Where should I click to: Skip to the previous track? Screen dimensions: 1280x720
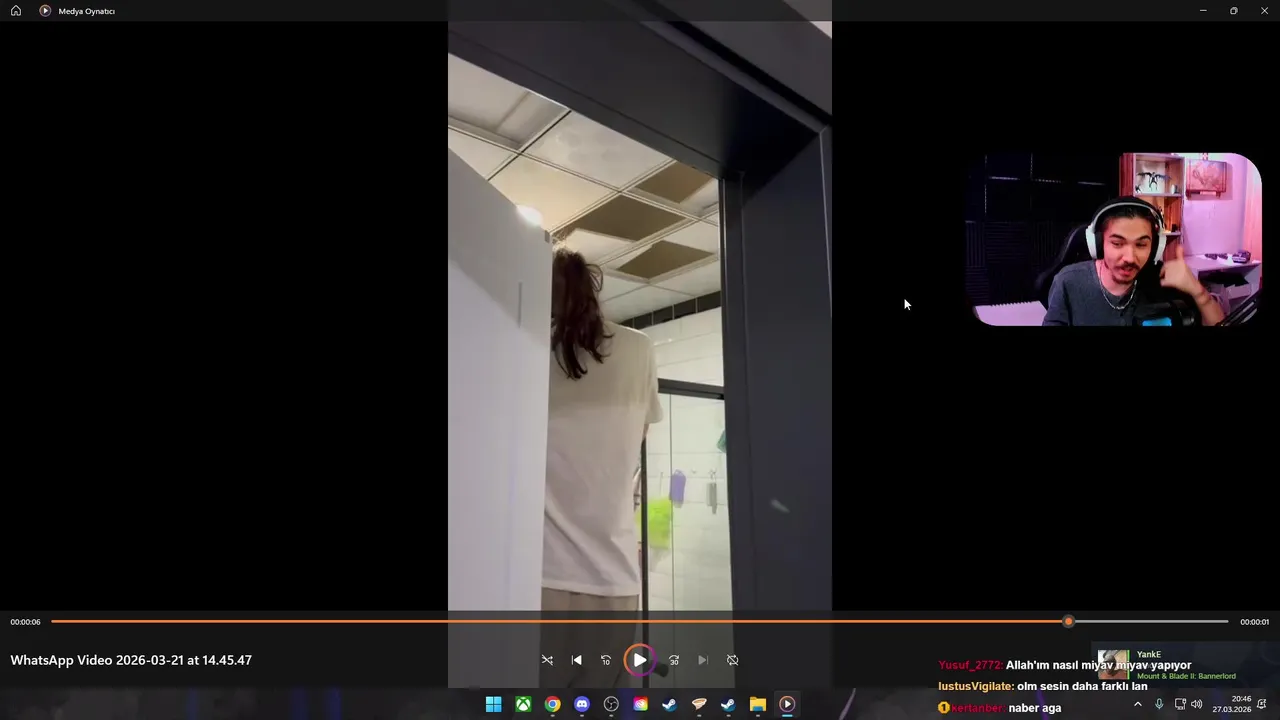[x=576, y=660]
